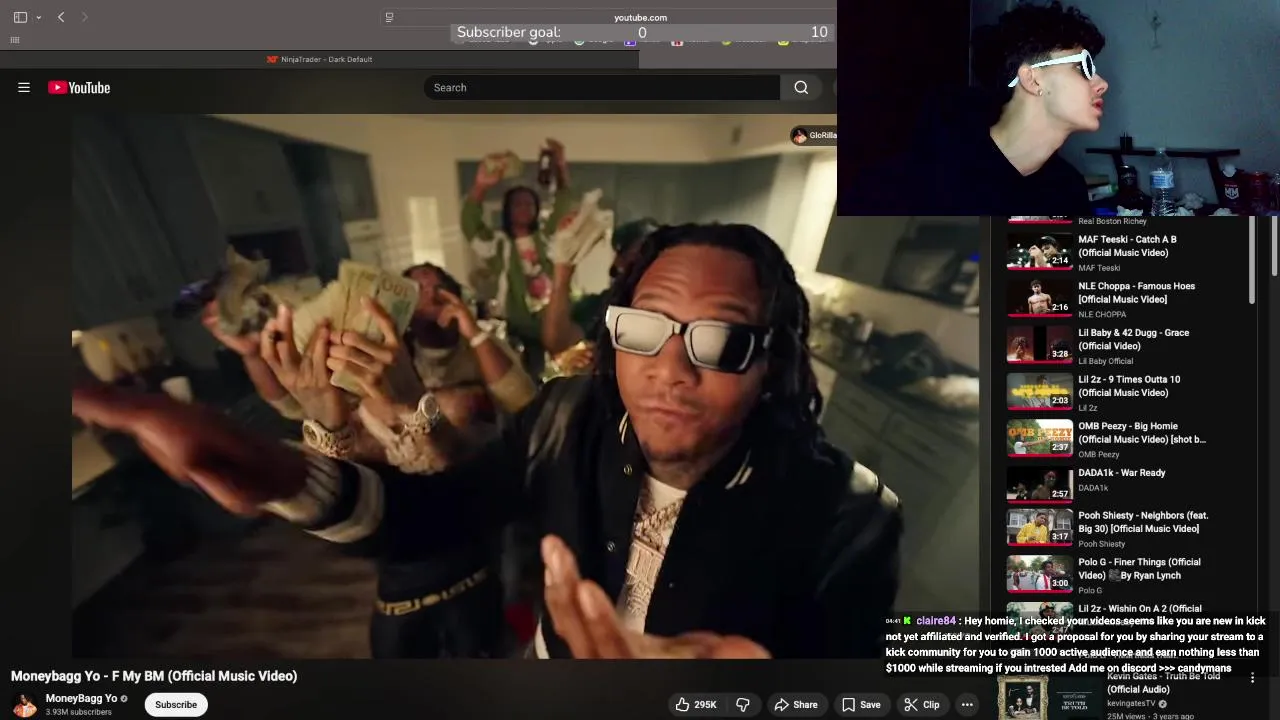Click channel name 'Lil Baby Official'
Image resolution: width=1280 pixels, height=720 pixels.
click(x=1105, y=361)
